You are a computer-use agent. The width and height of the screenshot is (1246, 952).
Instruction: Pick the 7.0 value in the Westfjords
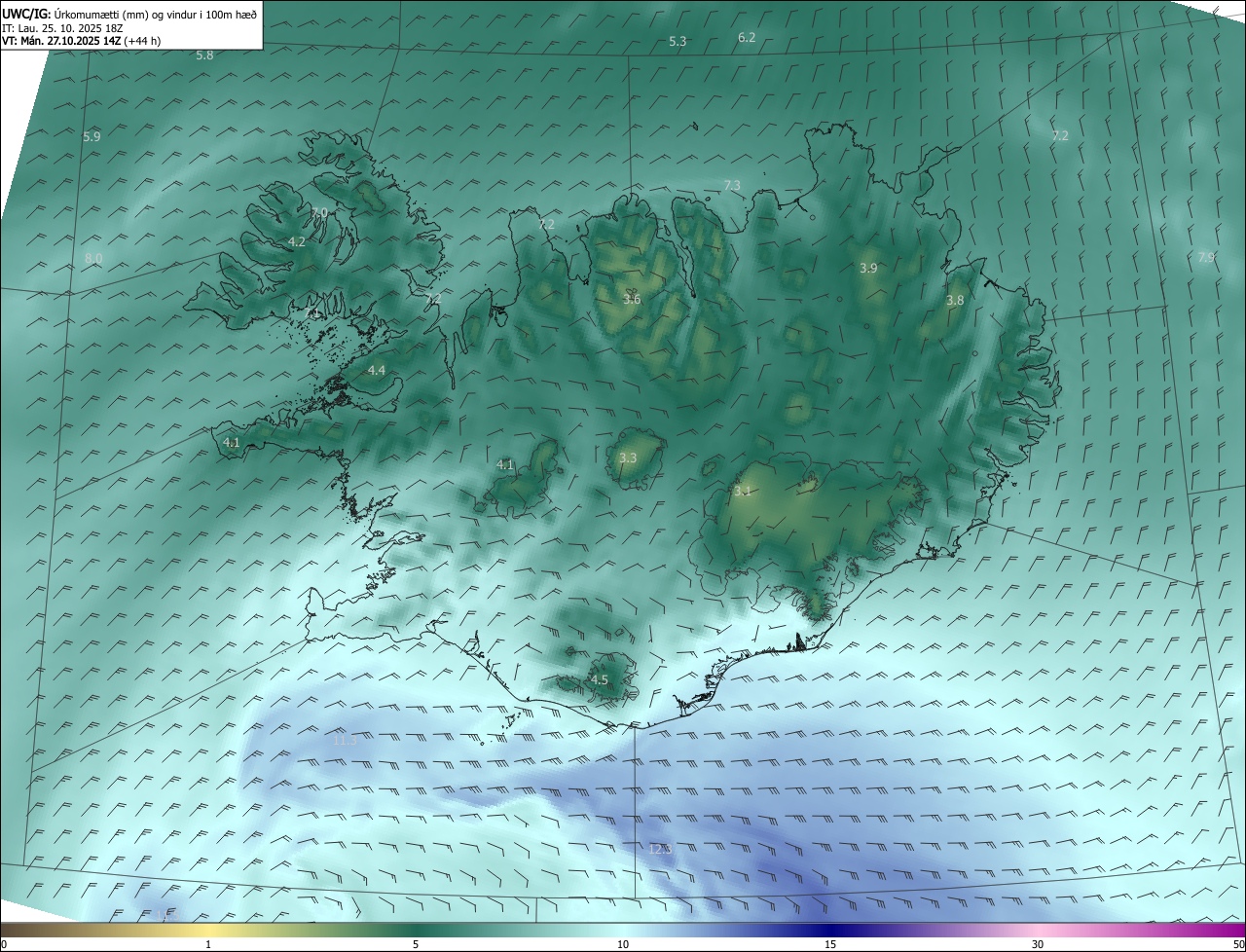[319, 213]
